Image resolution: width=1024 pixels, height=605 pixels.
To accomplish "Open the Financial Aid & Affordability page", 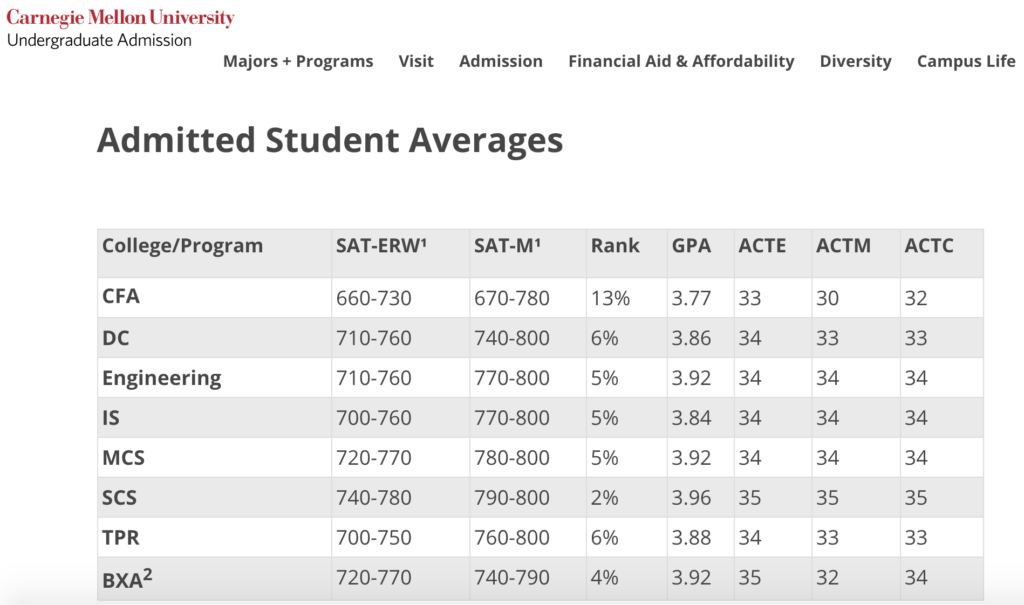I will 681,61.
